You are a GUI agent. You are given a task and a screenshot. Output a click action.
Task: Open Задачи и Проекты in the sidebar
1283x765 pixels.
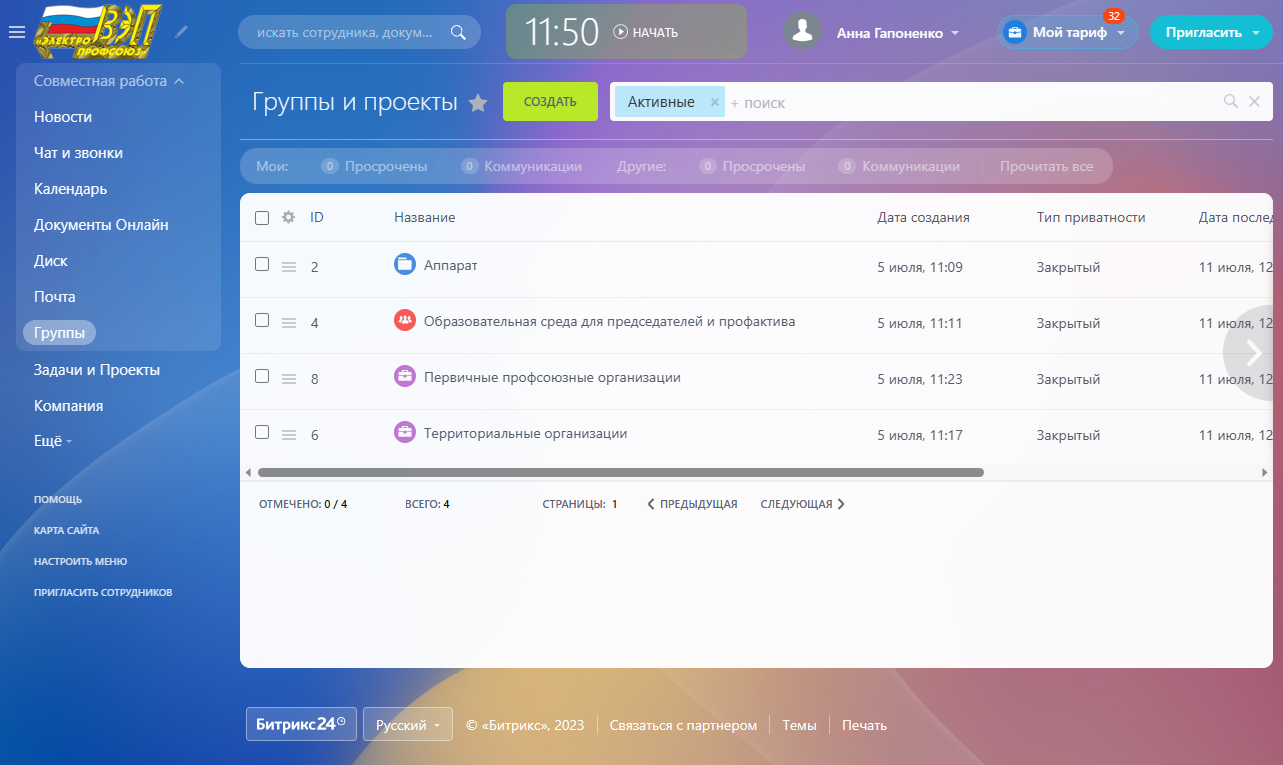pos(97,370)
